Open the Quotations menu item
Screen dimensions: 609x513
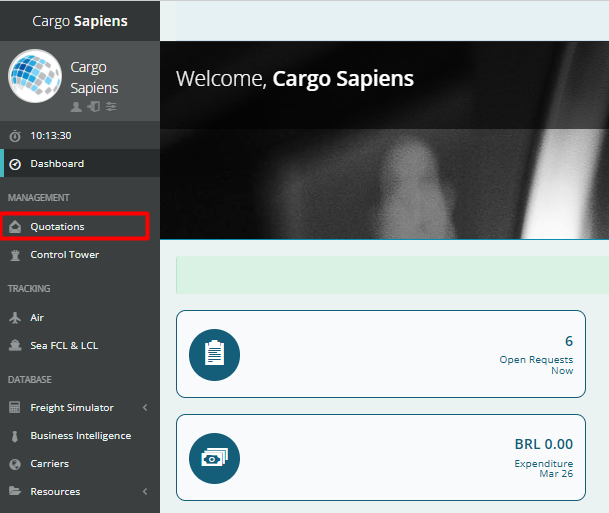(x=57, y=227)
